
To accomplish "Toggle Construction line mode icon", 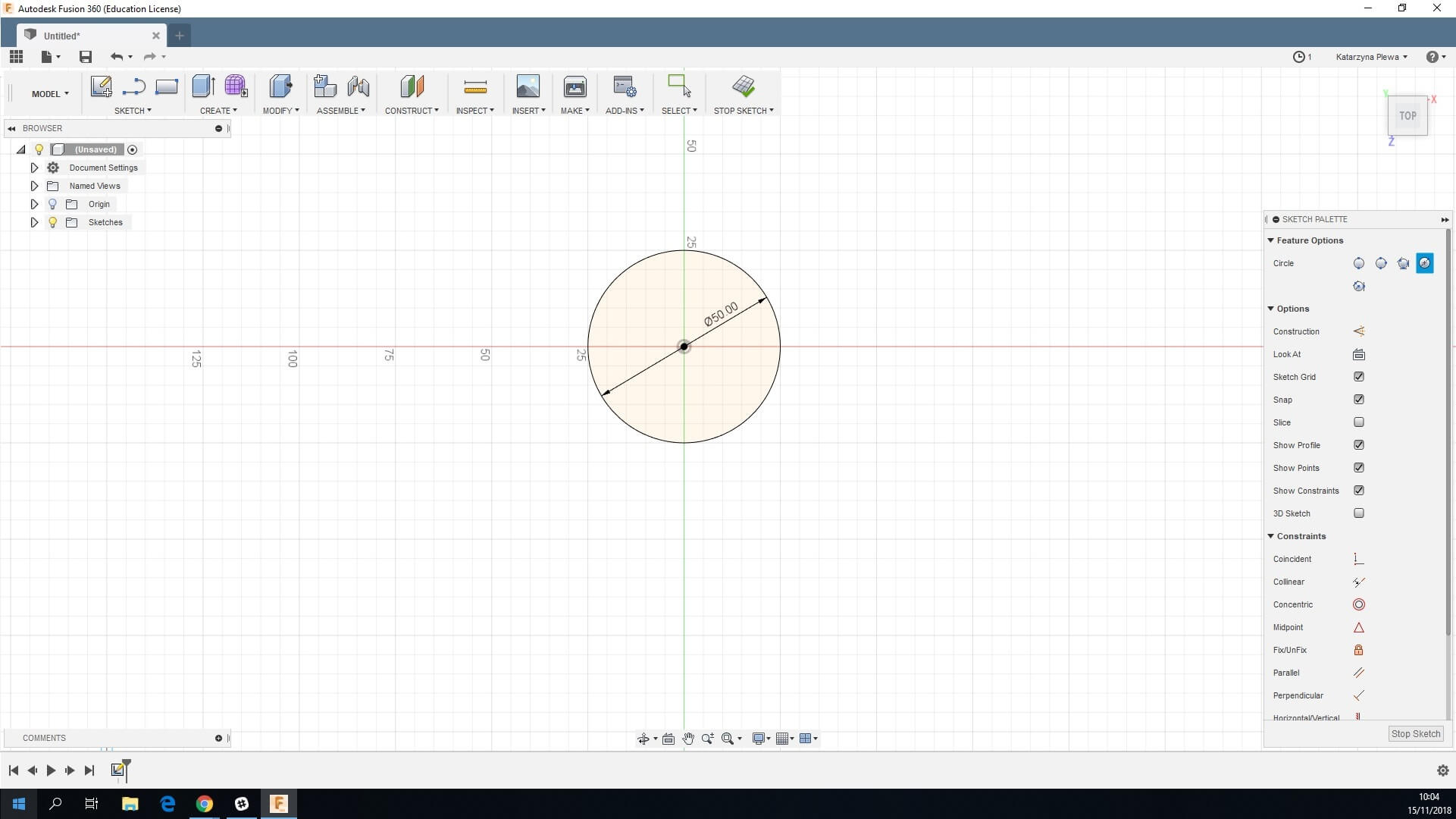I will point(1359,331).
